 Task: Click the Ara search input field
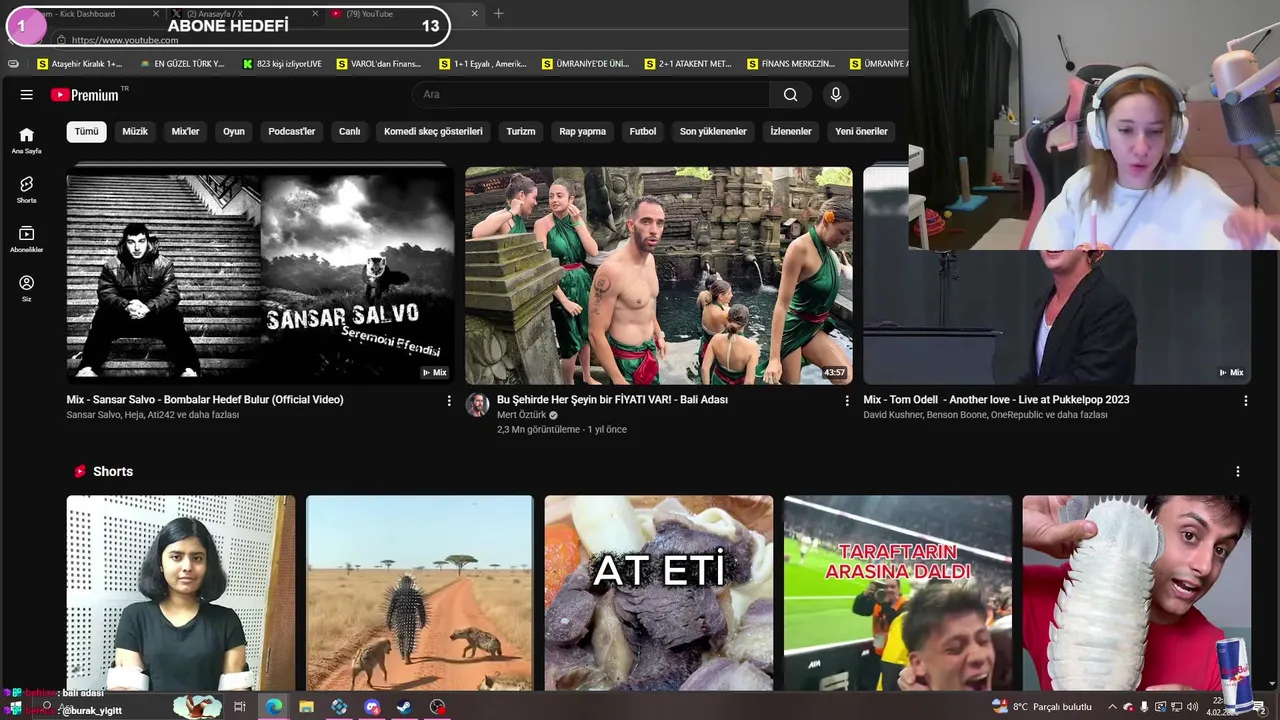click(x=590, y=95)
